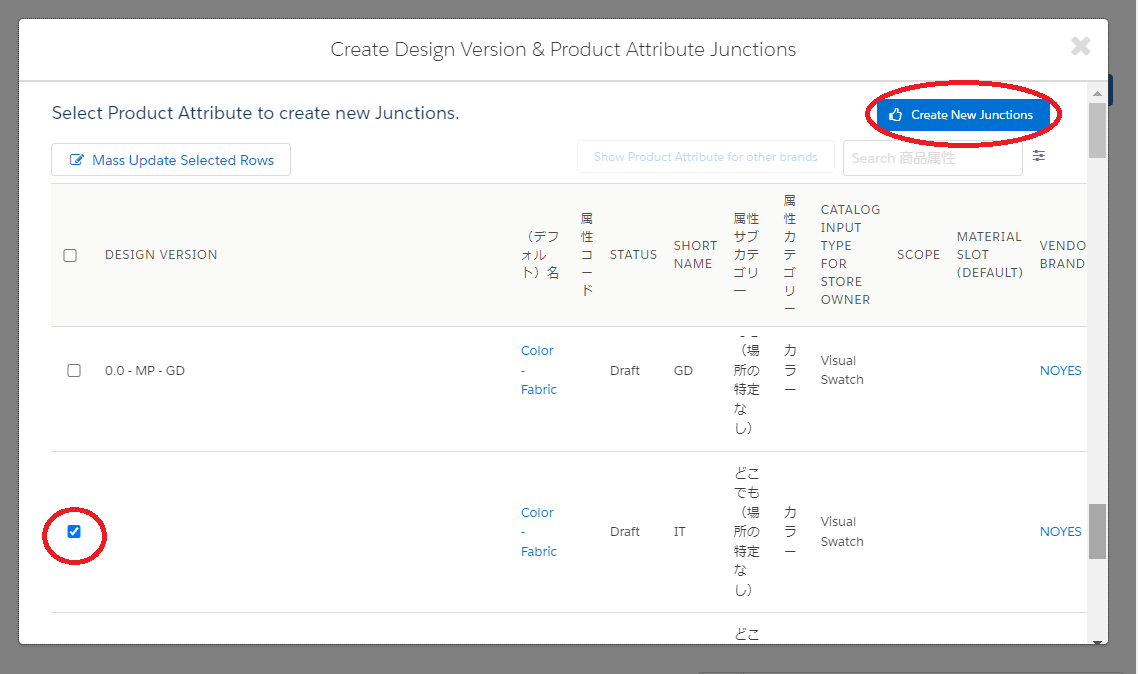Open NOYES brand link in IT row
This screenshot has width=1138, height=674.
point(1060,532)
